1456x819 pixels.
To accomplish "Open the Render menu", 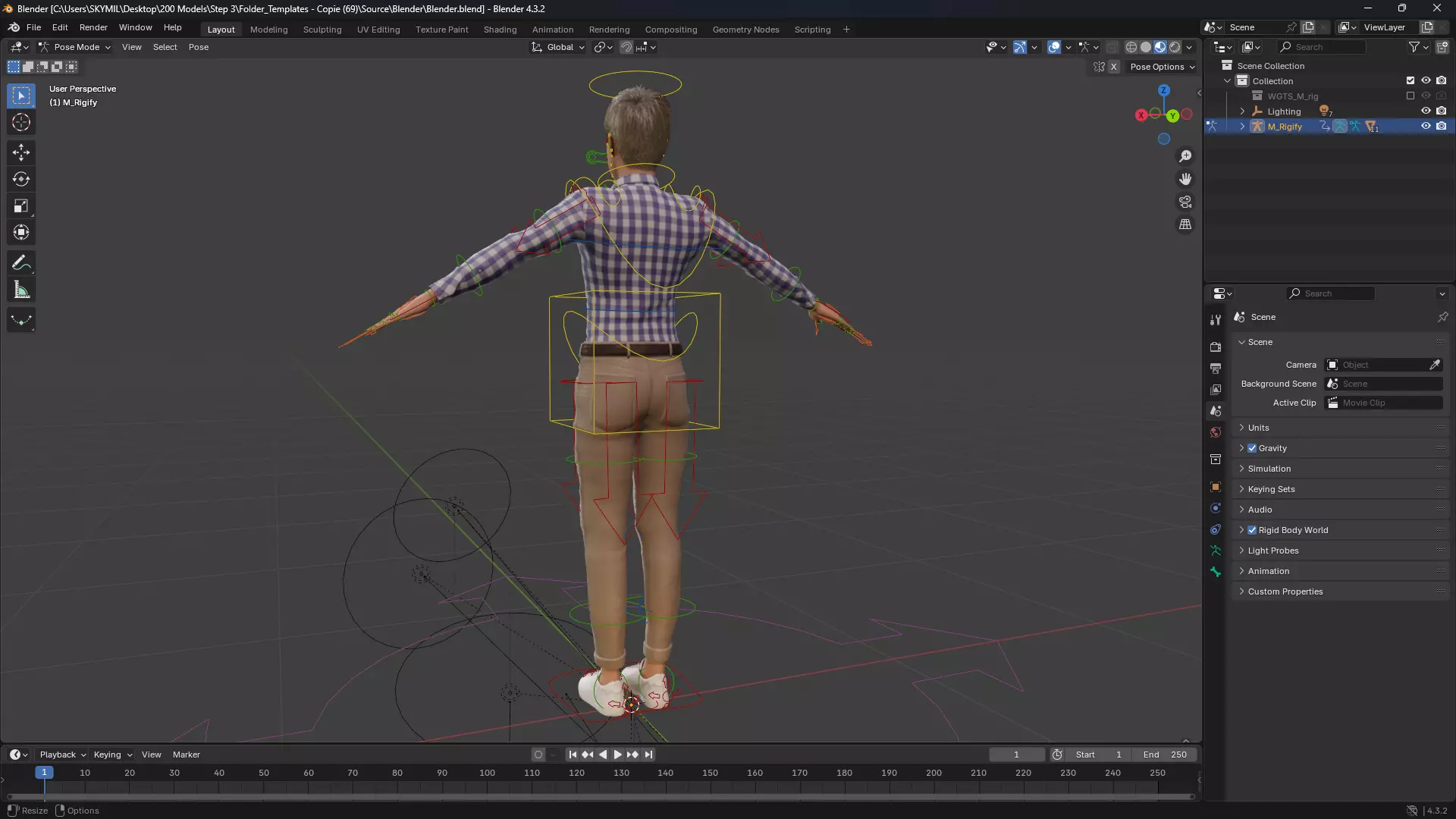I will (93, 27).
